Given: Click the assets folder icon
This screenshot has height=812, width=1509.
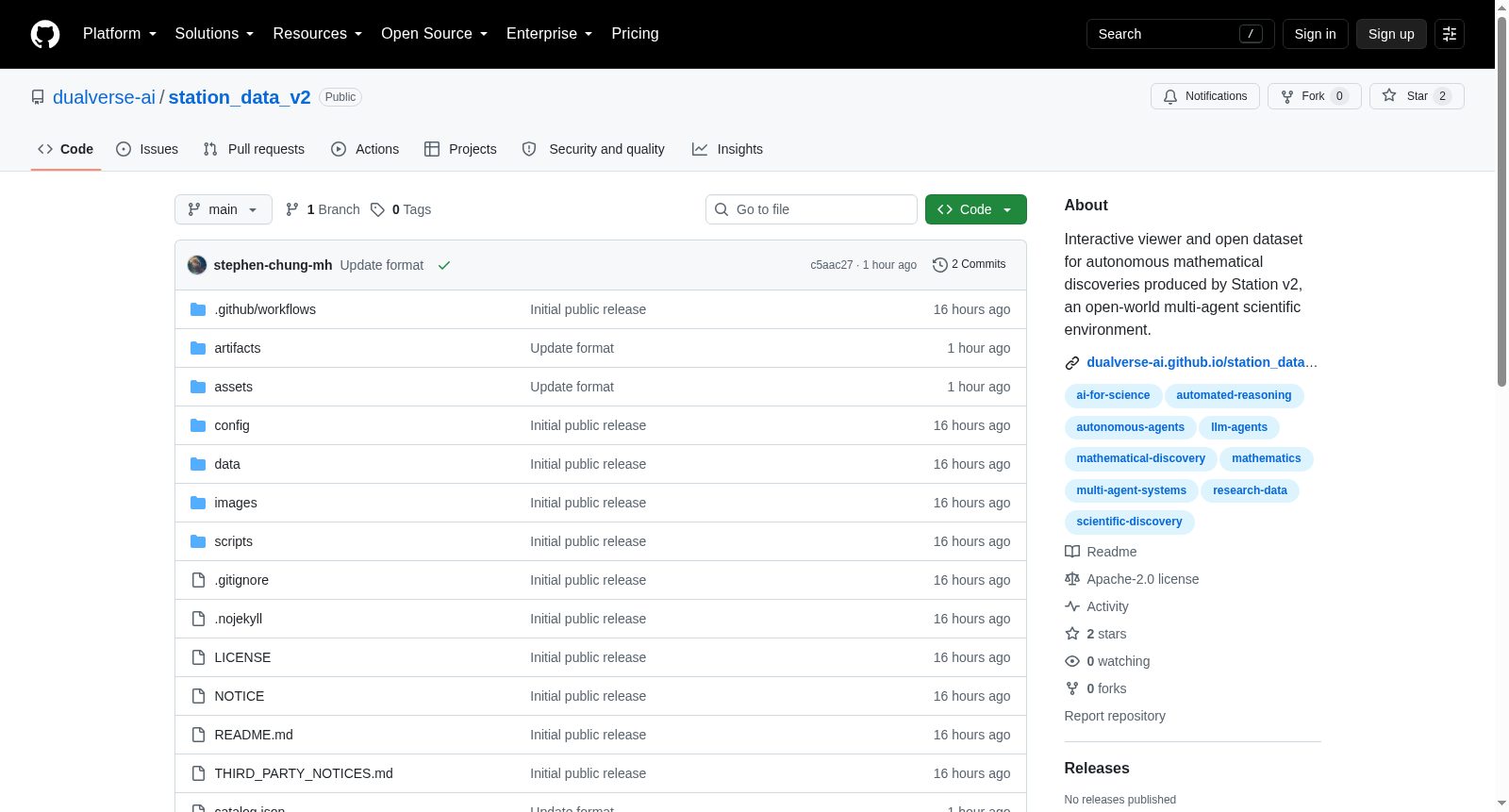Looking at the screenshot, I should pyautogui.click(x=198, y=387).
